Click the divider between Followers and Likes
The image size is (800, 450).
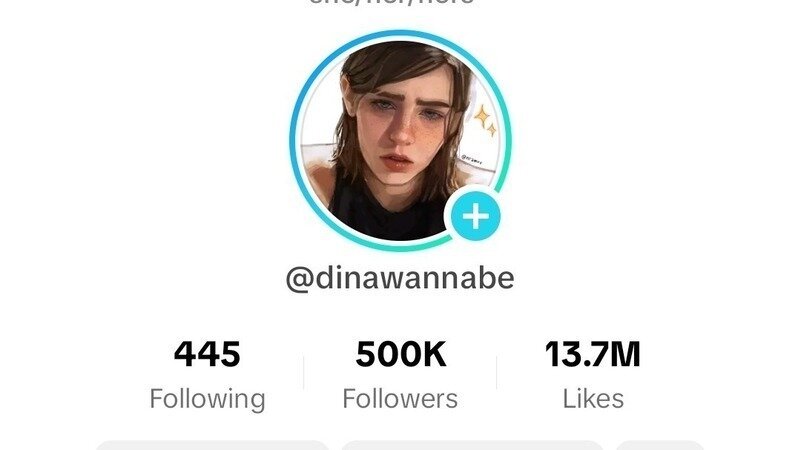tap(496, 372)
